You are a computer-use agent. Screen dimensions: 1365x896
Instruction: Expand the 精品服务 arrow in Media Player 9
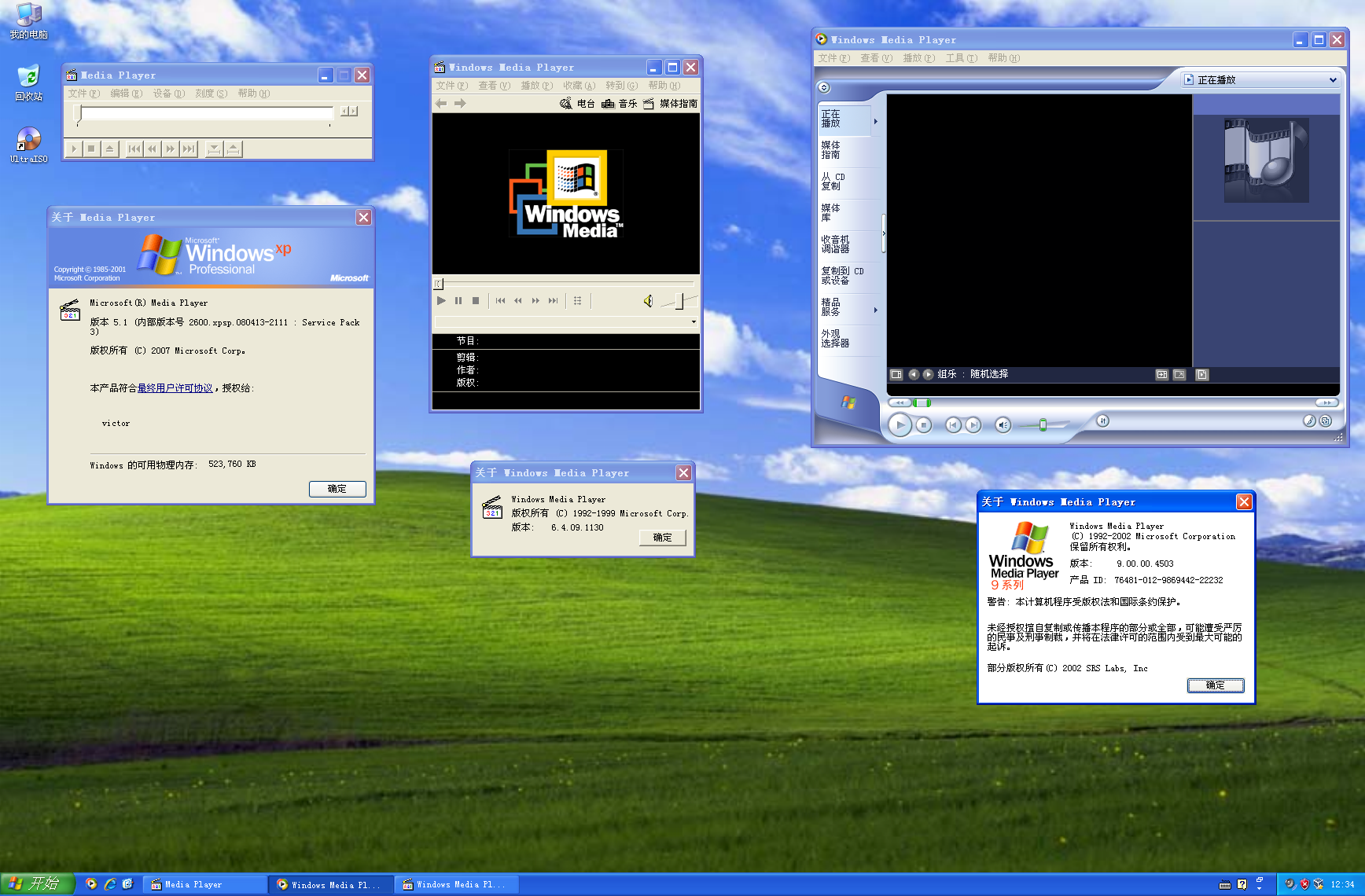pyautogui.click(x=875, y=310)
